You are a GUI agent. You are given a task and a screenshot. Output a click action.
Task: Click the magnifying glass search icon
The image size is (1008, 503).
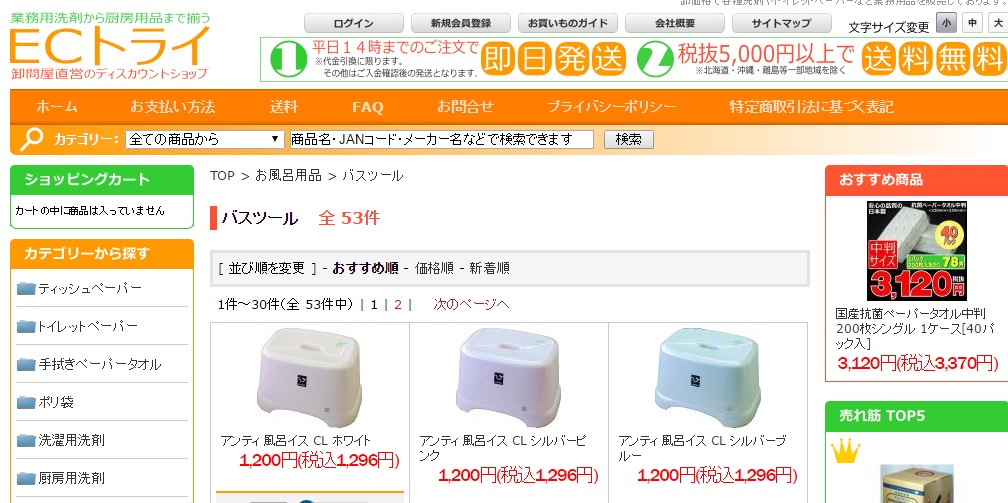click(x=31, y=139)
